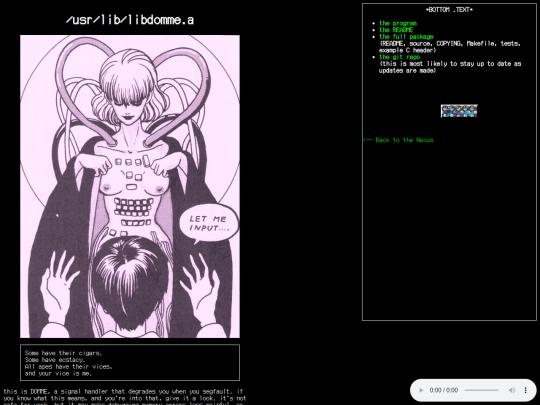Image resolution: width=540 pixels, height=405 pixels.
Task: Open 'the git repo' link
Action: [399, 57]
